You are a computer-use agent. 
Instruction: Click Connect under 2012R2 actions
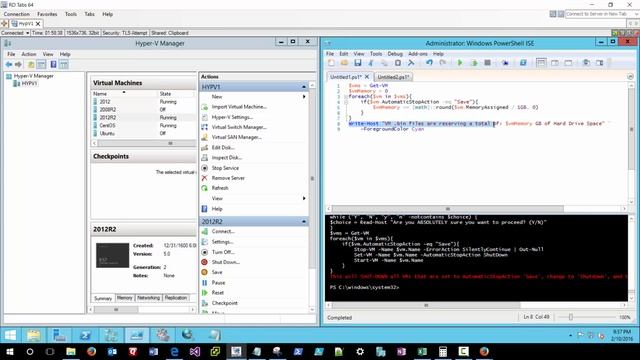tap(223, 231)
